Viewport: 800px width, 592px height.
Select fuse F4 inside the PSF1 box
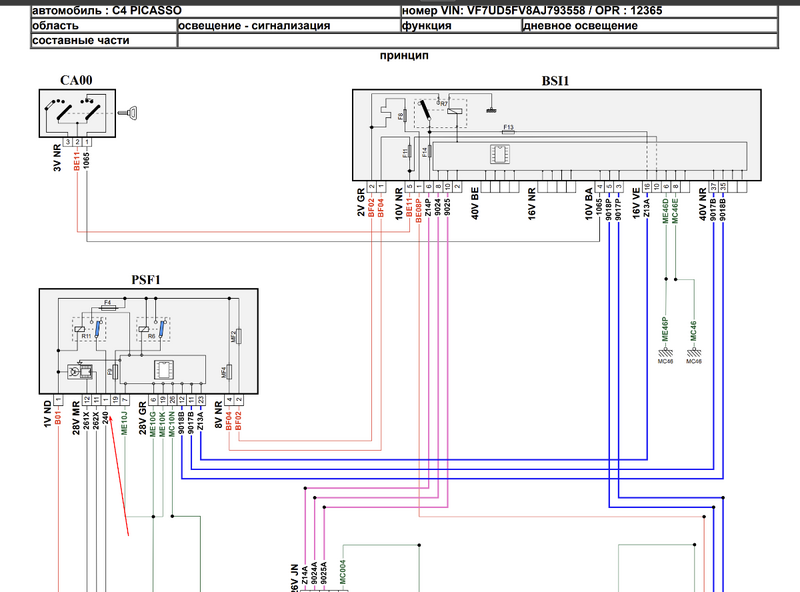(x=108, y=306)
